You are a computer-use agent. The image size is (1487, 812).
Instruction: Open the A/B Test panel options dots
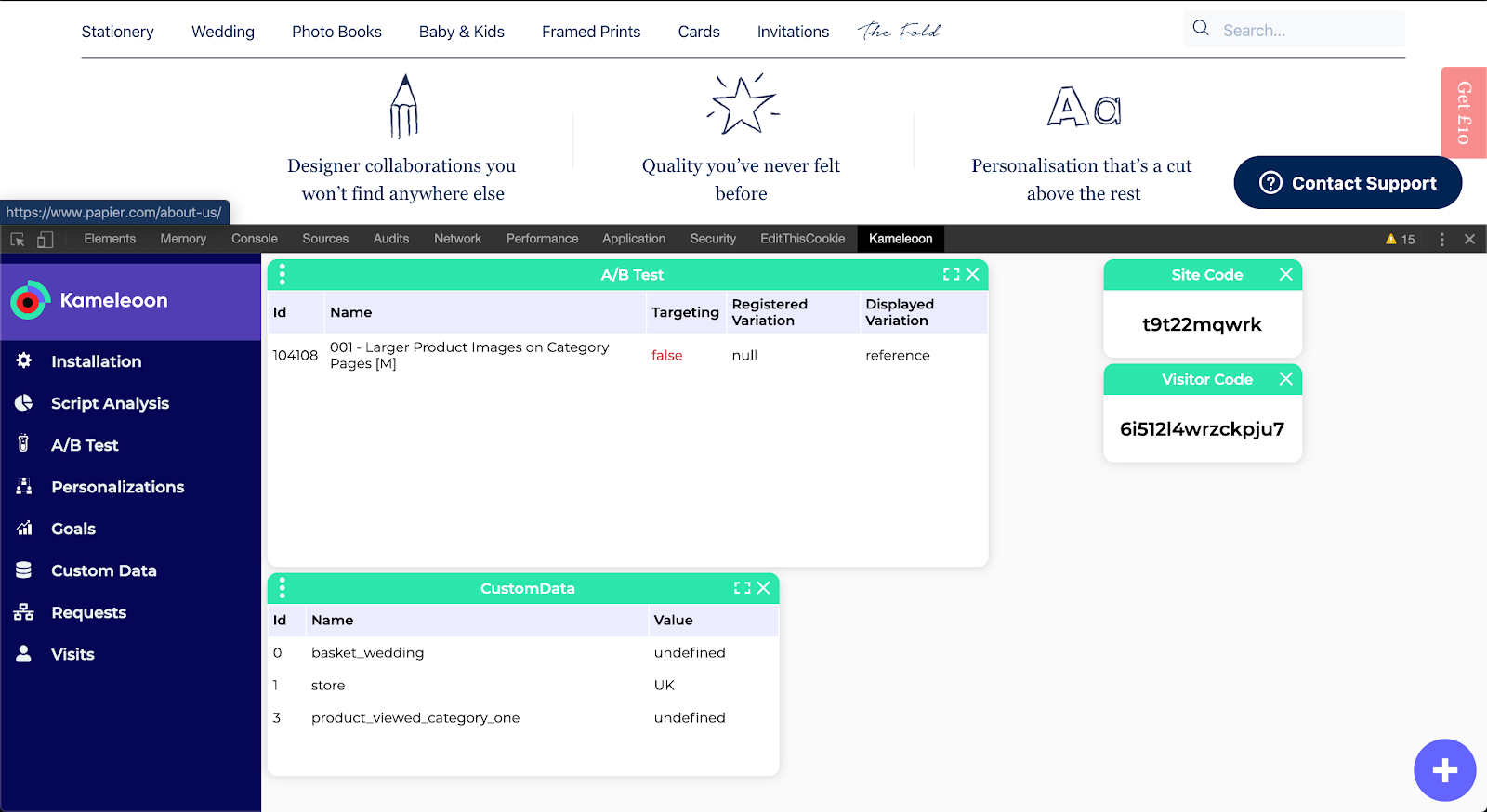(283, 274)
